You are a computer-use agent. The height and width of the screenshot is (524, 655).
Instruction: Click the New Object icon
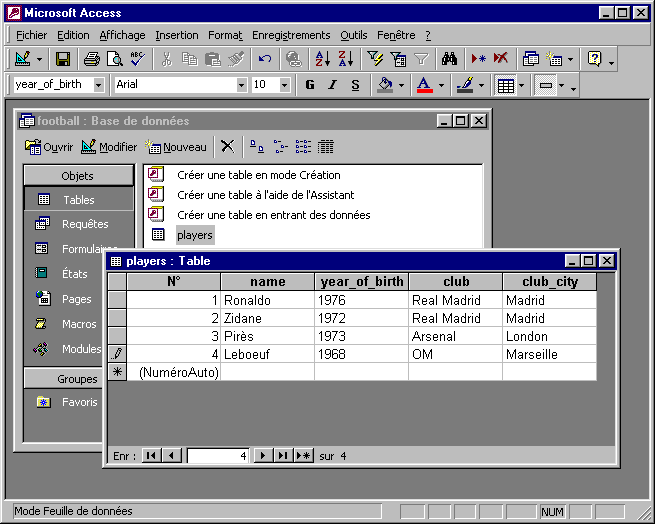tap(554, 59)
